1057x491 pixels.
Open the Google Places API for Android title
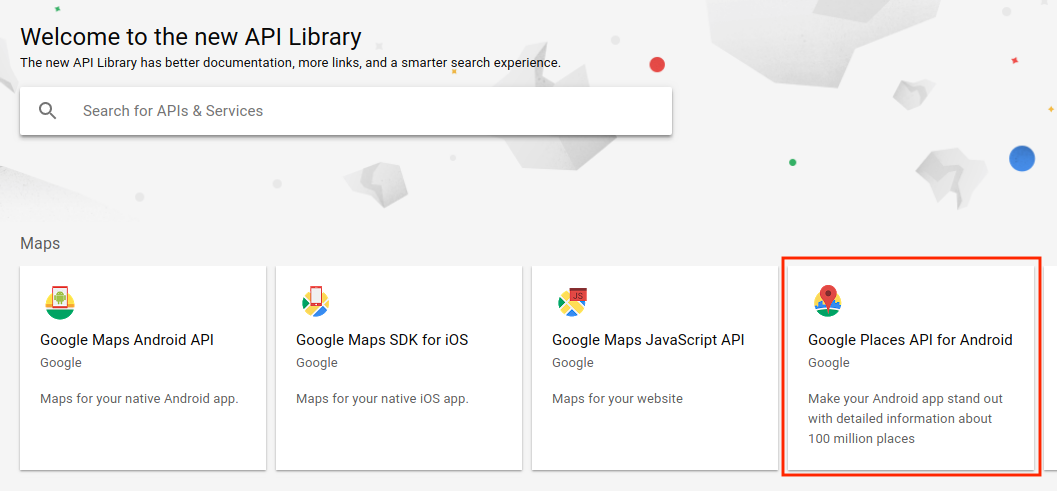click(910, 340)
